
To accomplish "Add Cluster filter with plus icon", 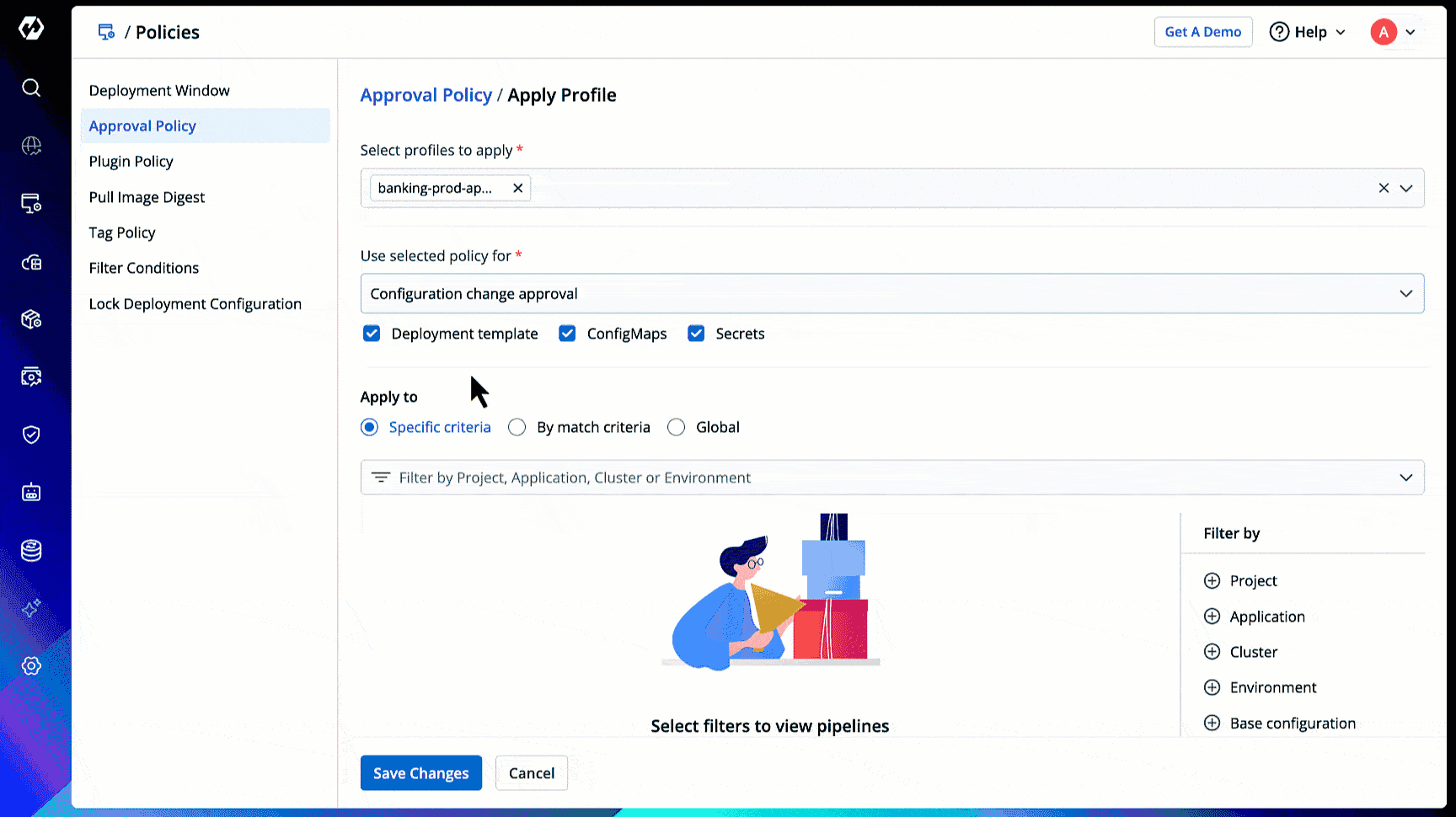I will (x=1212, y=652).
